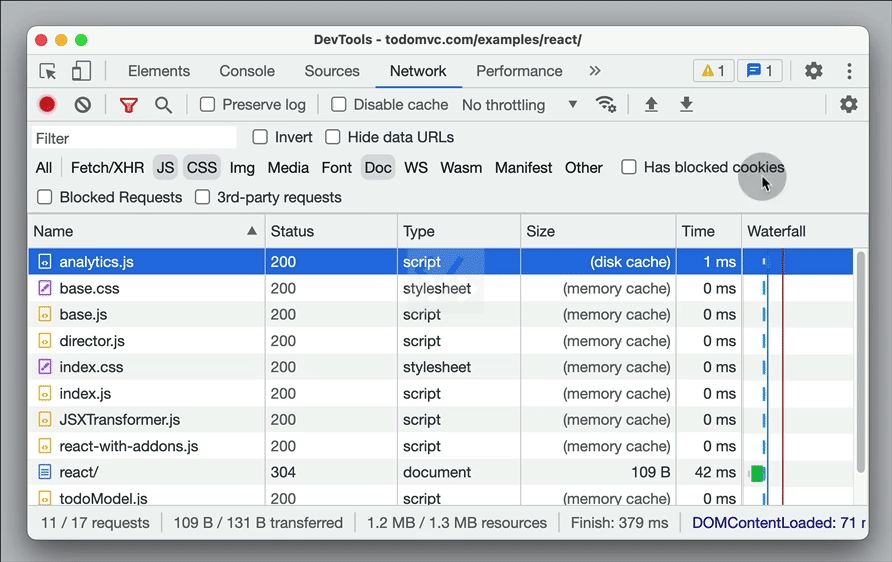The width and height of the screenshot is (892, 562).
Task: Open the No throttling dropdown
Action: [x=519, y=105]
